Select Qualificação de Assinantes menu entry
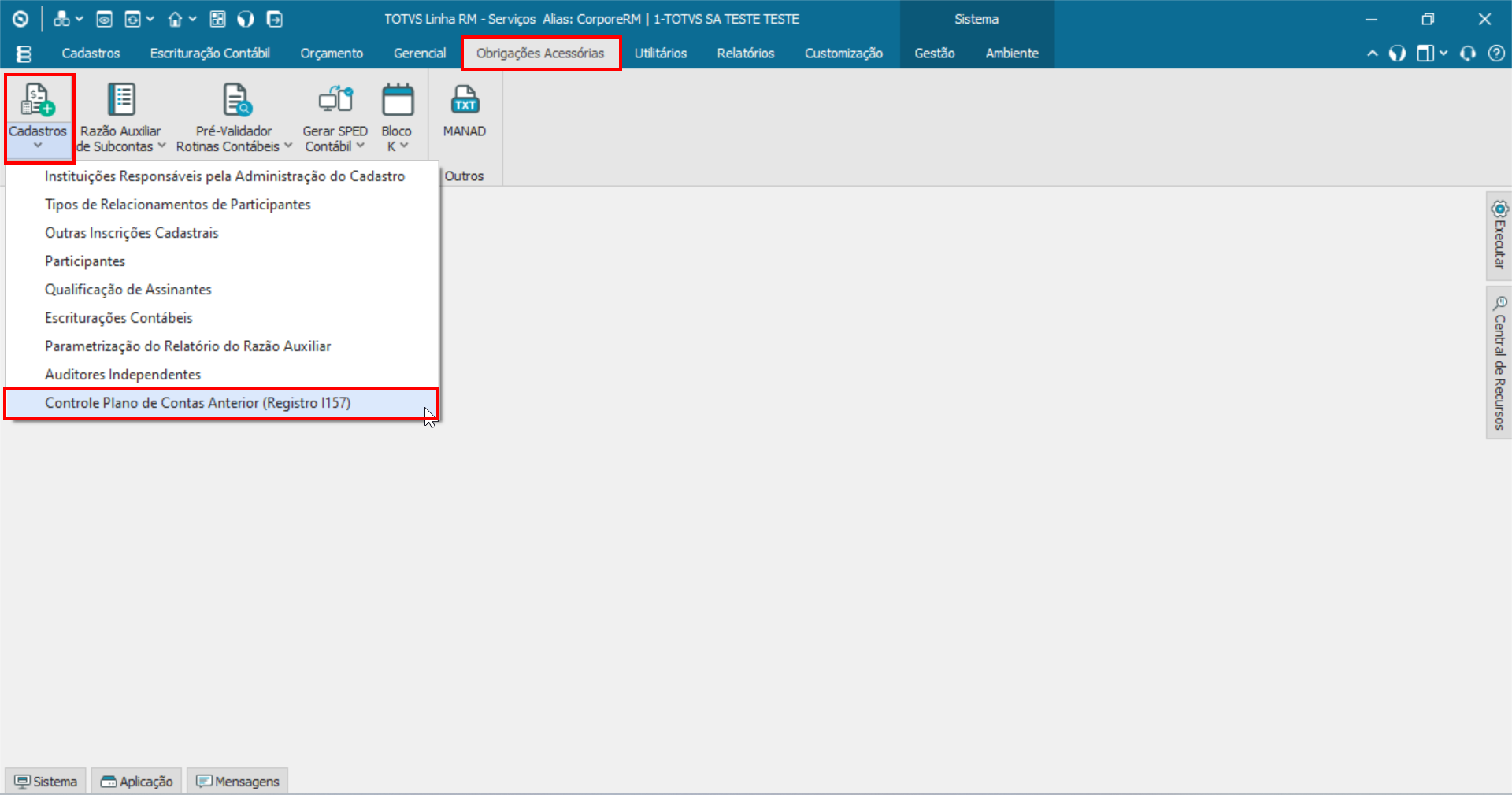This screenshot has height=795, width=1512. click(222, 290)
